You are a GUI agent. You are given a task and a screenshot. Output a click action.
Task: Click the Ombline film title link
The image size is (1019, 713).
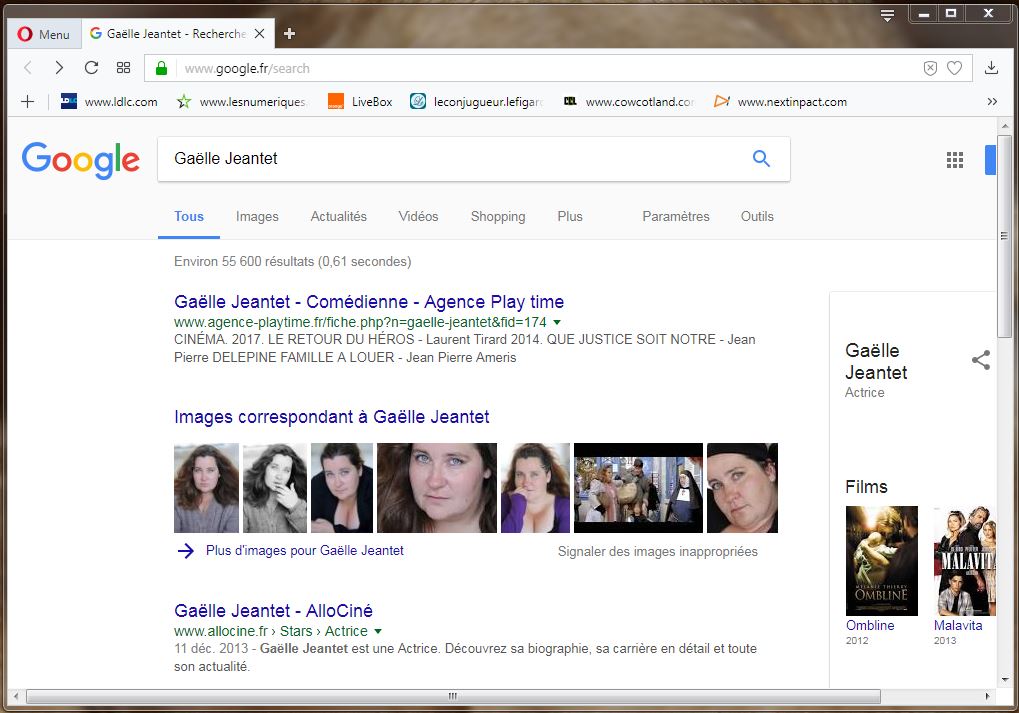point(870,625)
